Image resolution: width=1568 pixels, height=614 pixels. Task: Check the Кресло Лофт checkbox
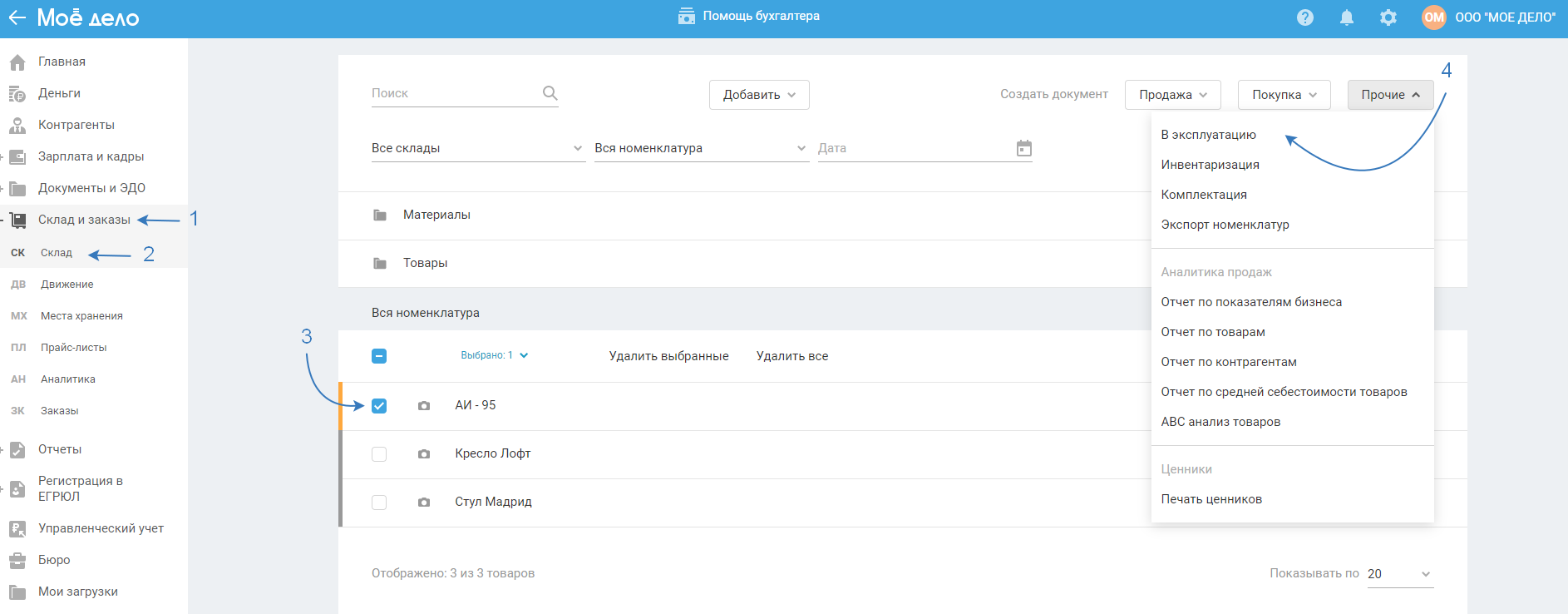pyautogui.click(x=379, y=454)
